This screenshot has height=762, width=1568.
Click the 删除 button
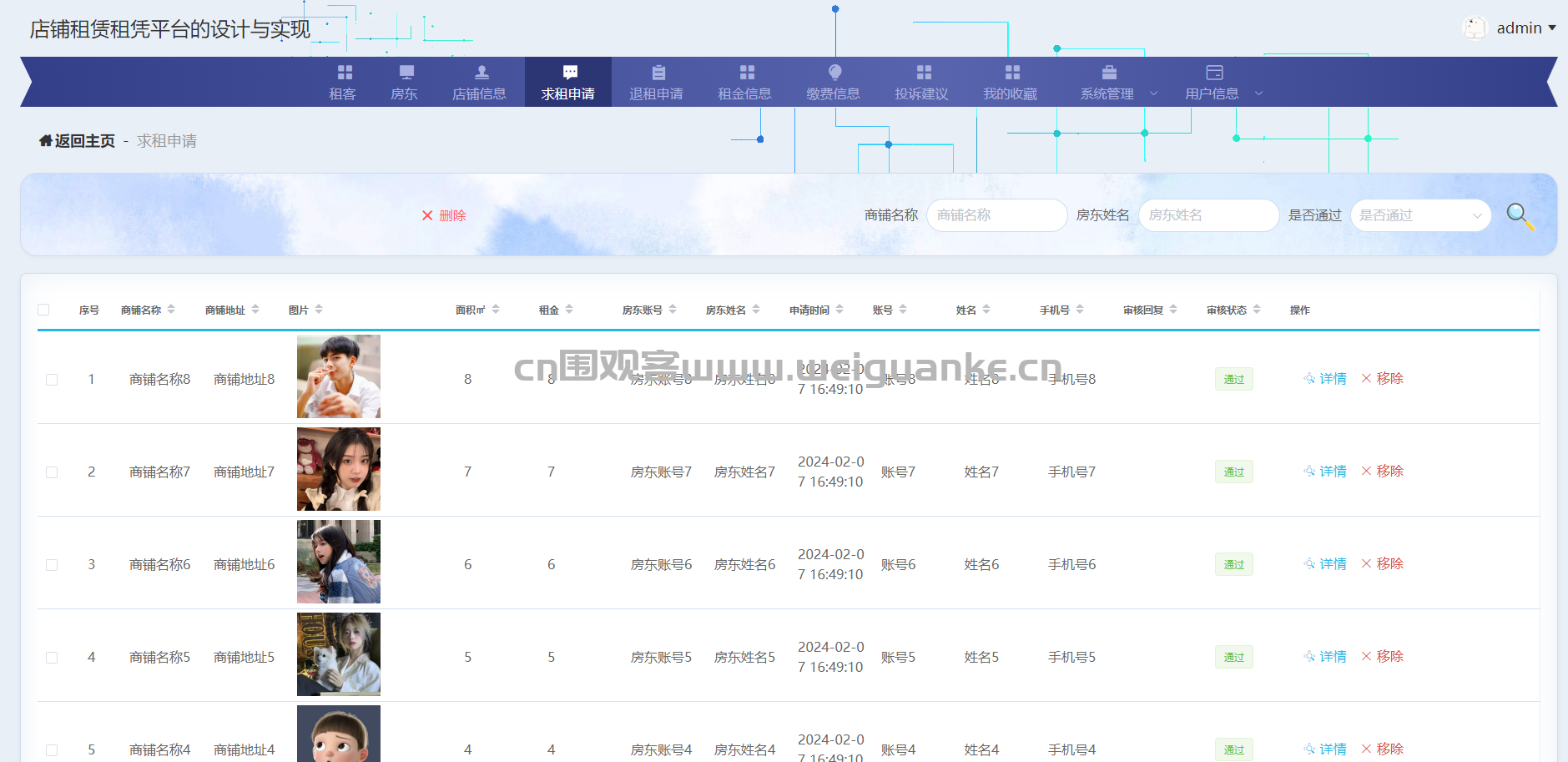tap(444, 215)
